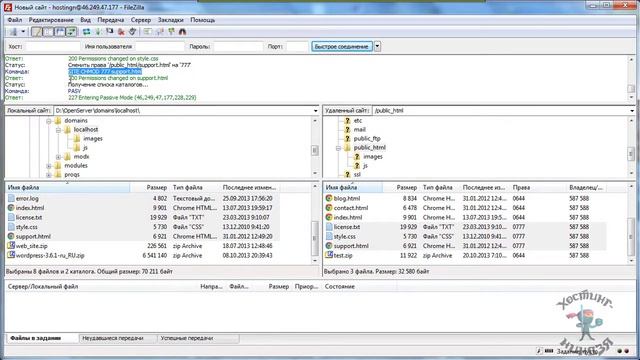Collapse the localhost folder in the local tree
The width and height of the screenshot is (640, 360).
pos(58,130)
